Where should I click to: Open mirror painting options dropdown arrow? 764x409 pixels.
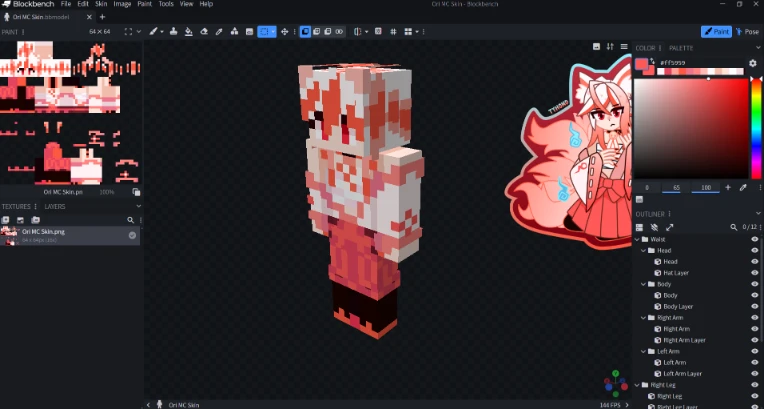tap(366, 32)
